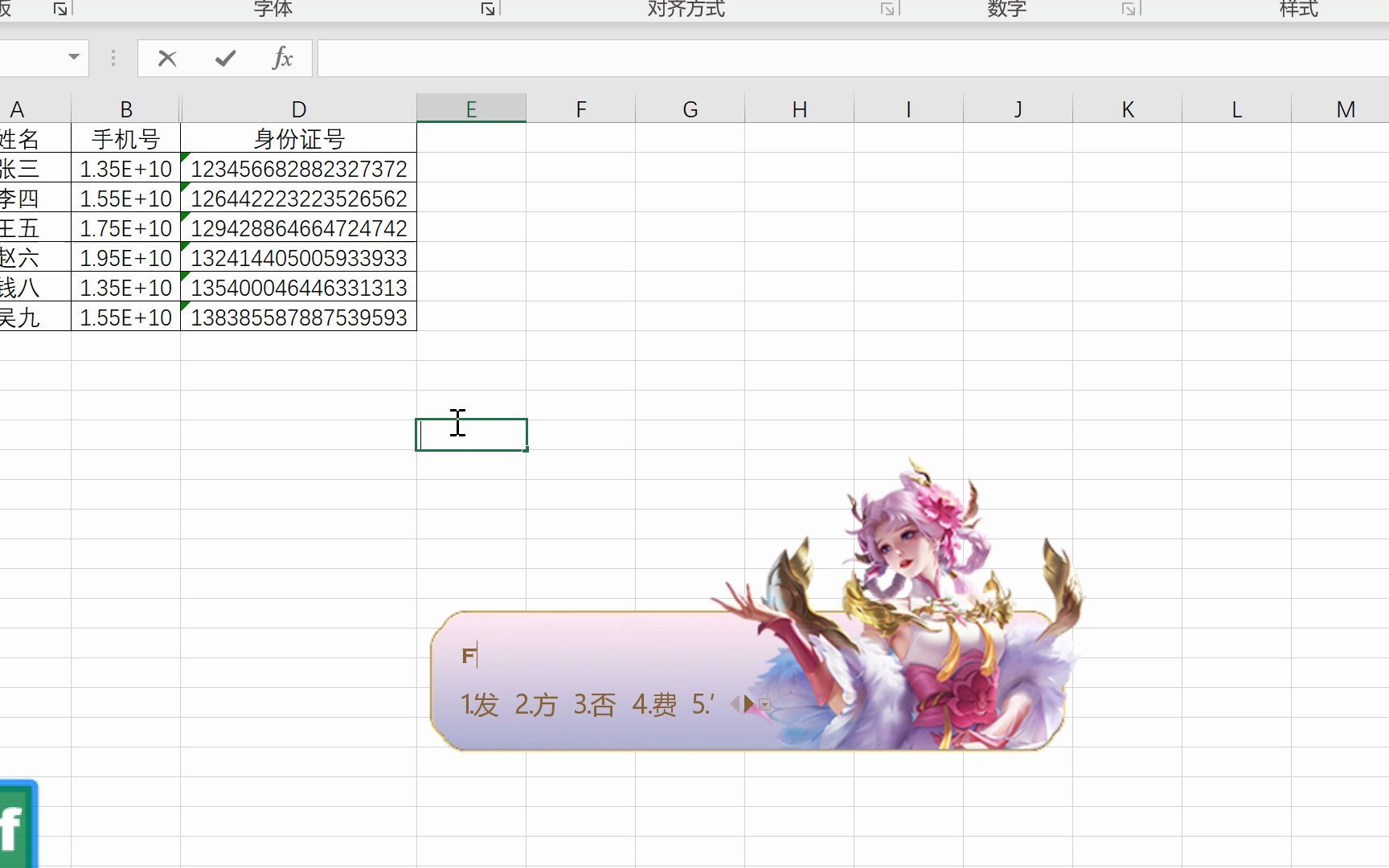Viewport: 1389px width, 868px height.
Task: Select column F header
Action: coord(581,108)
